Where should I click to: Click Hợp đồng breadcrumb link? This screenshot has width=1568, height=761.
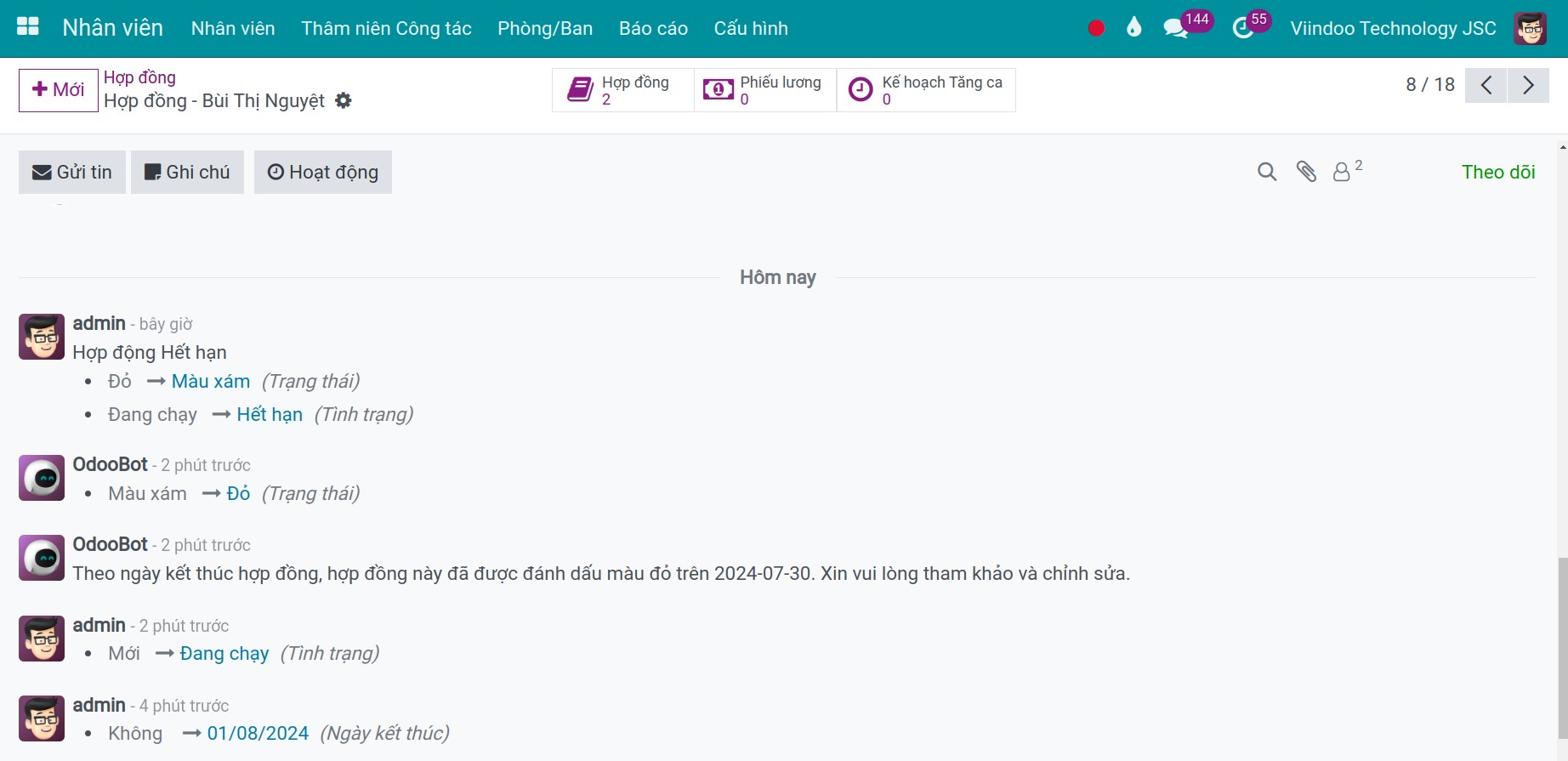139,77
